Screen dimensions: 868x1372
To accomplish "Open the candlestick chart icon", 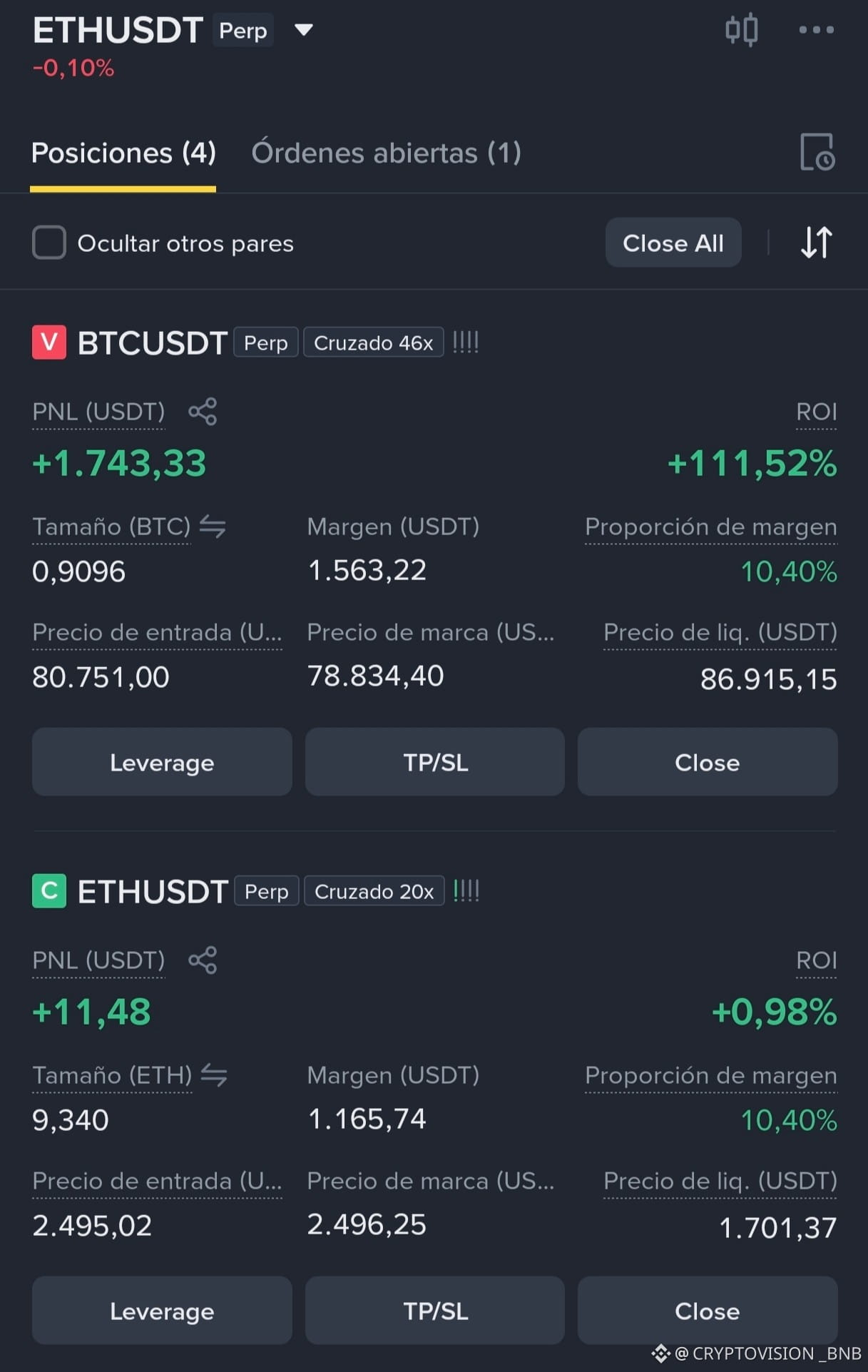I will pyautogui.click(x=741, y=31).
